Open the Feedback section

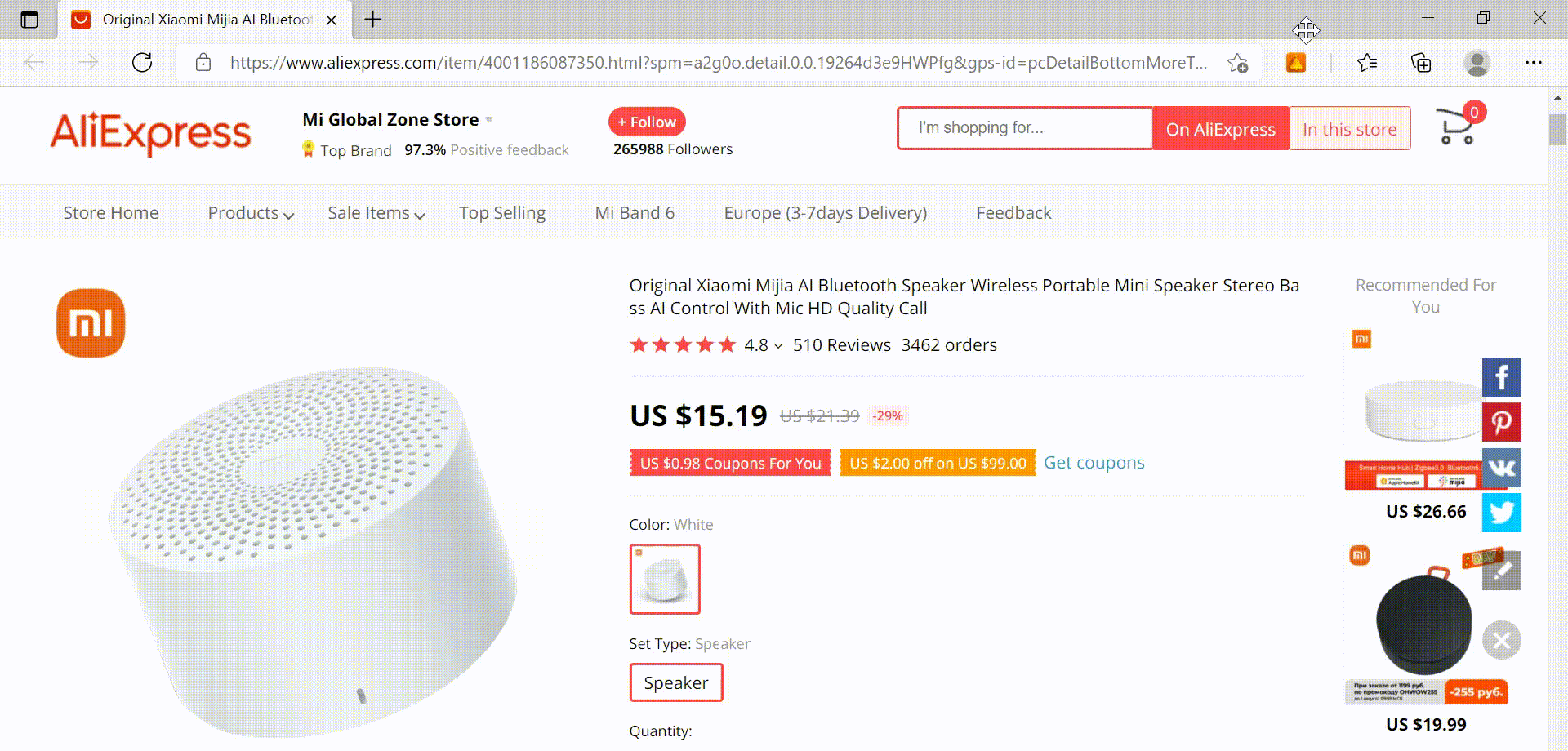[x=1013, y=213]
